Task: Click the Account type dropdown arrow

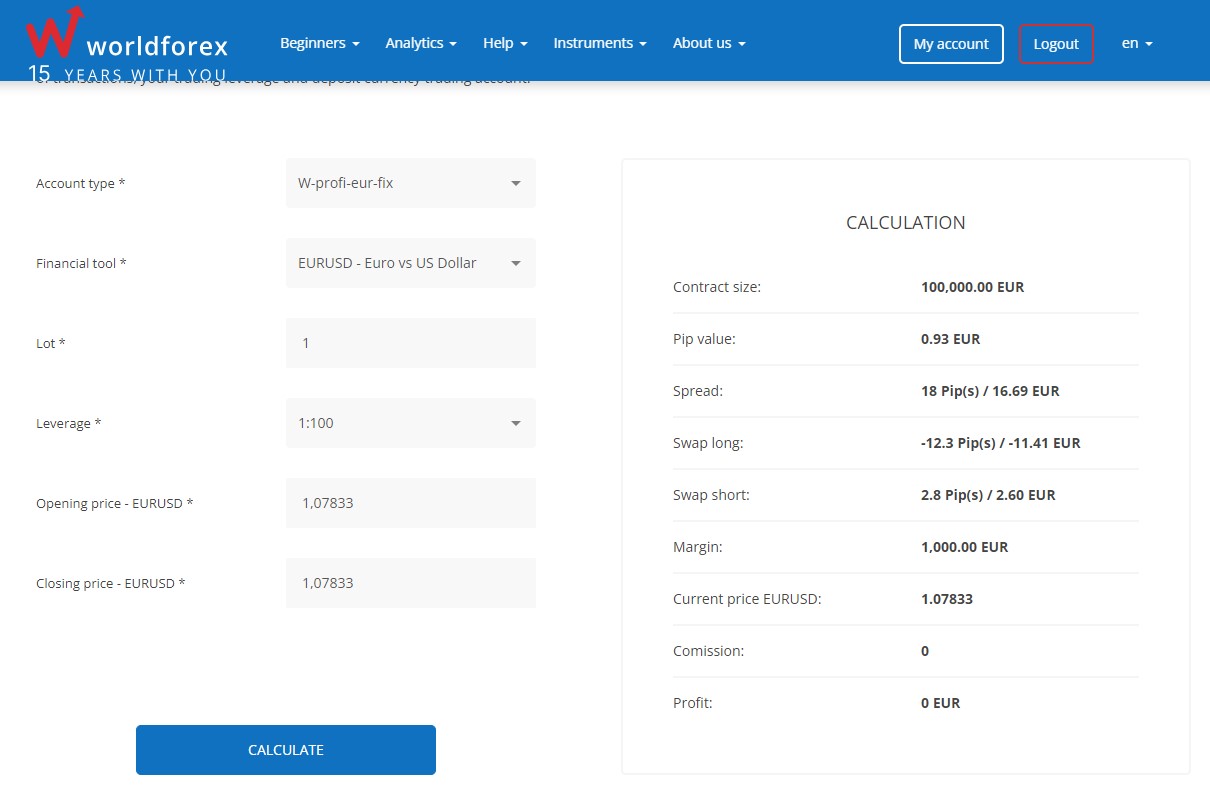Action: pos(516,183)
